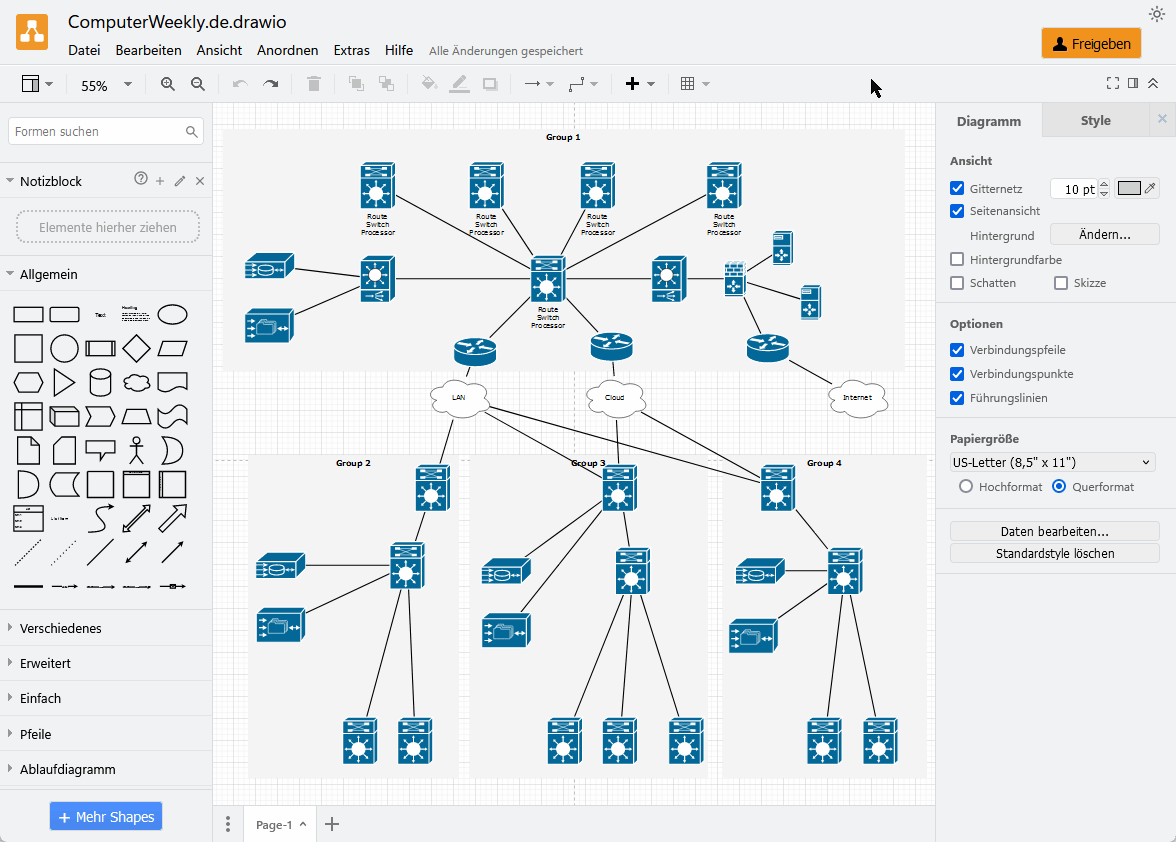Viewport: 1176px width, 842px height.
Task: Click the Freigeben button
Action: tap(1091, 43)
